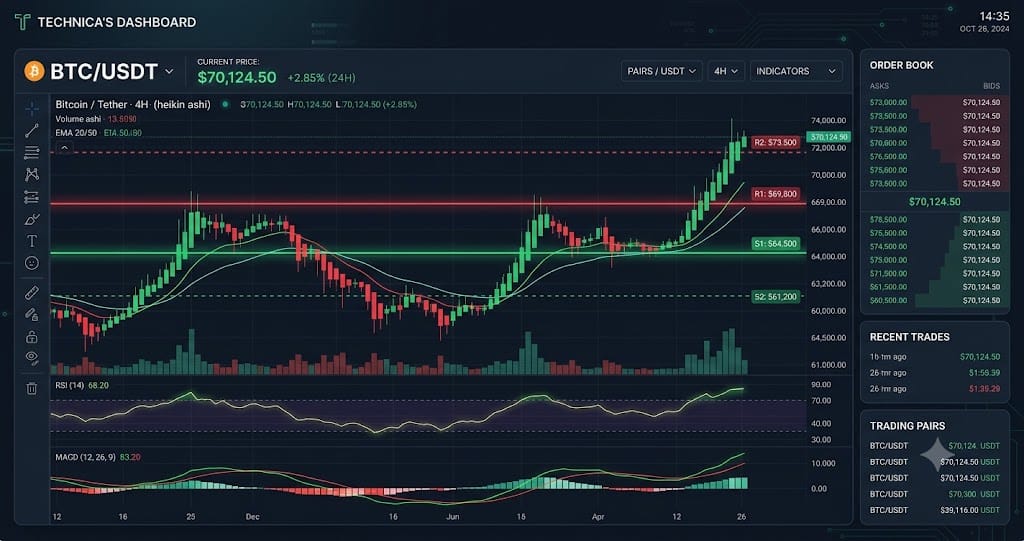1024x541 pixels.
Task: Click the TECHNICA'S DASHBOARD title
Action: (x=117, y=22)
